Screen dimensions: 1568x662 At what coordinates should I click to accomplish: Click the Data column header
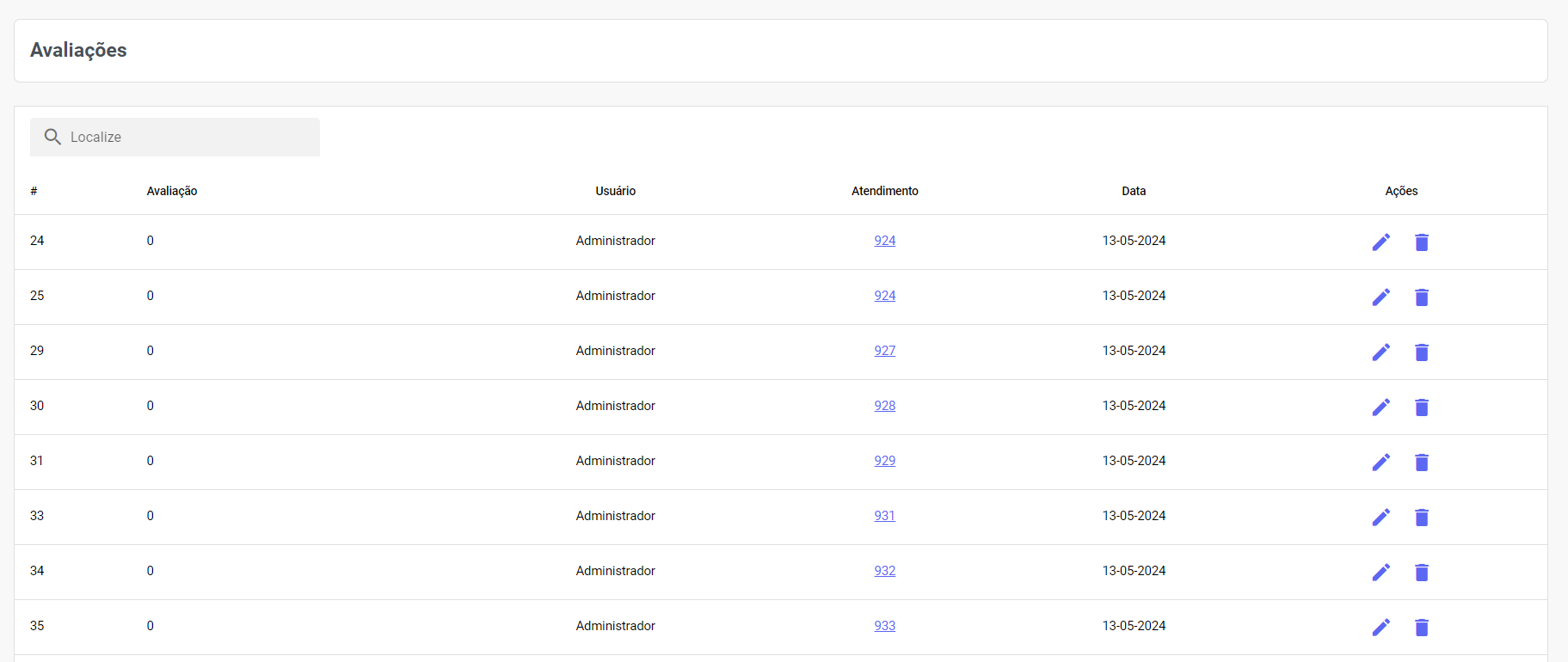1133,191
